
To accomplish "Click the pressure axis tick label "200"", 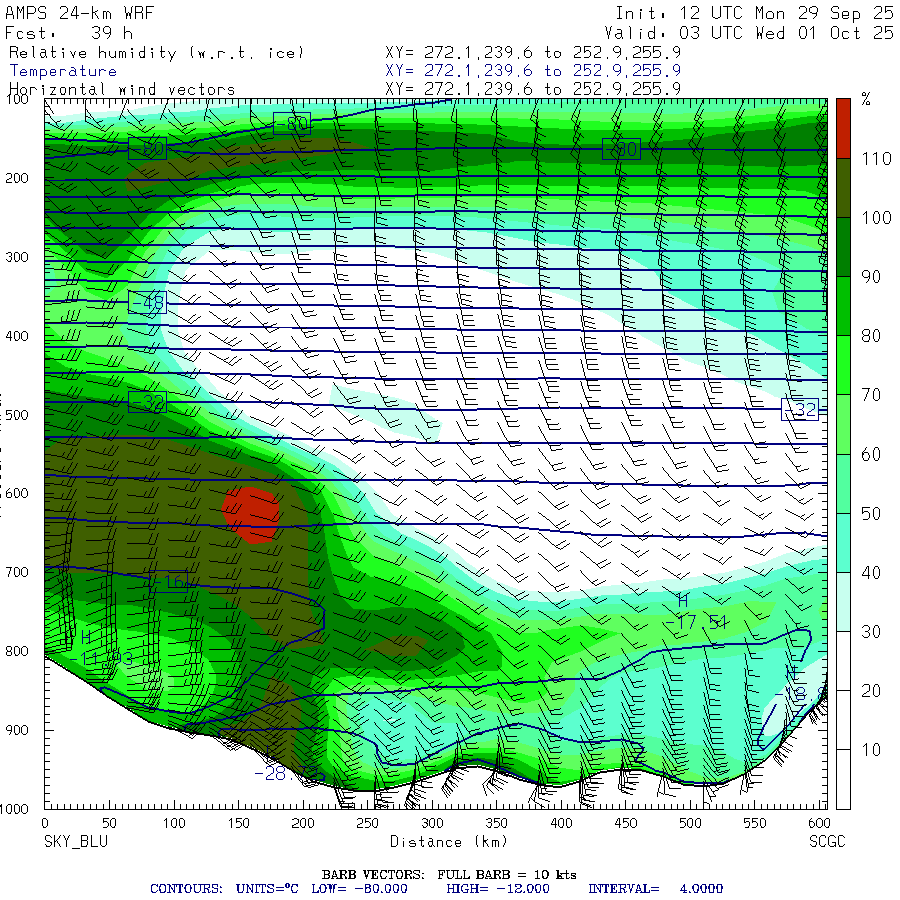I will tap(17, 179).
